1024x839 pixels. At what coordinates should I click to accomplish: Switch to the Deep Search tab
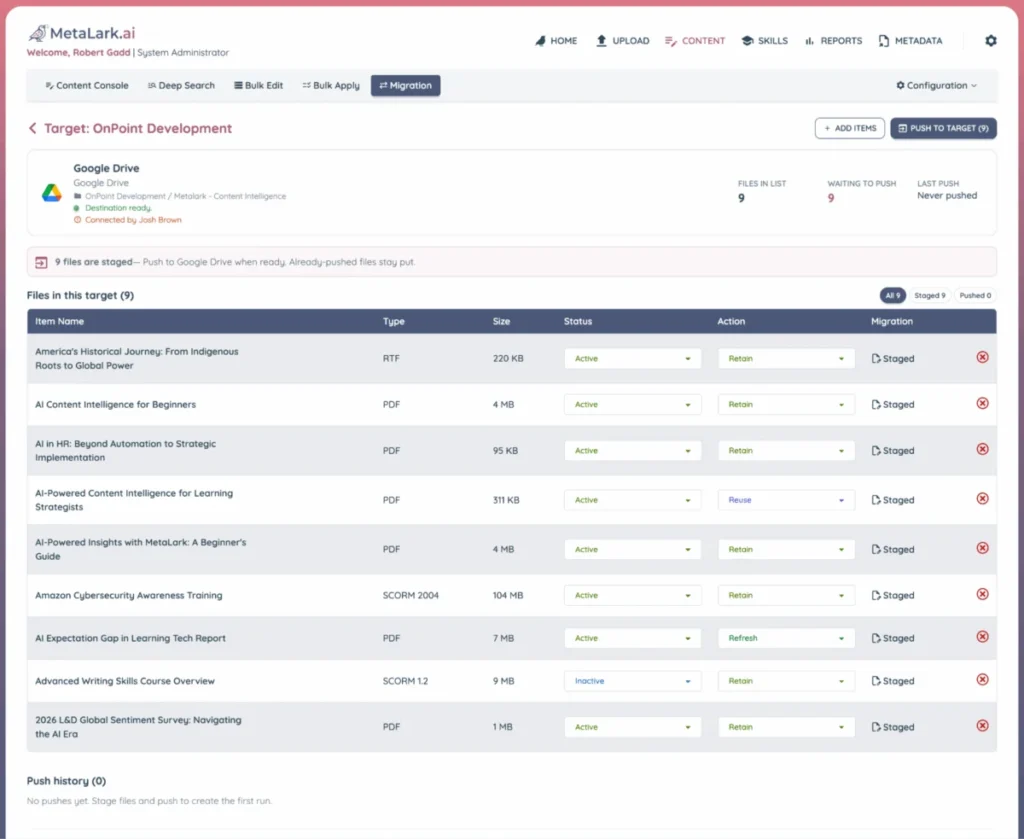181,86
